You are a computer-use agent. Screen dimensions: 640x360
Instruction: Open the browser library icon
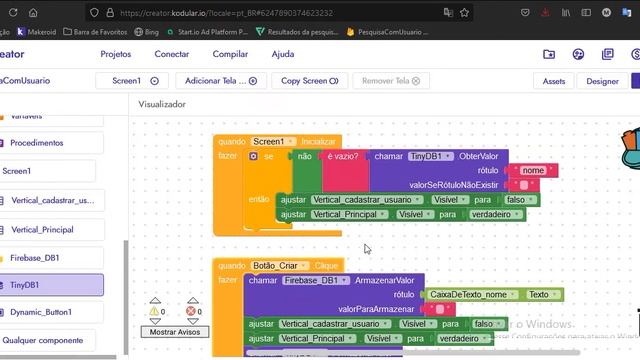click(x=566, y=13)
